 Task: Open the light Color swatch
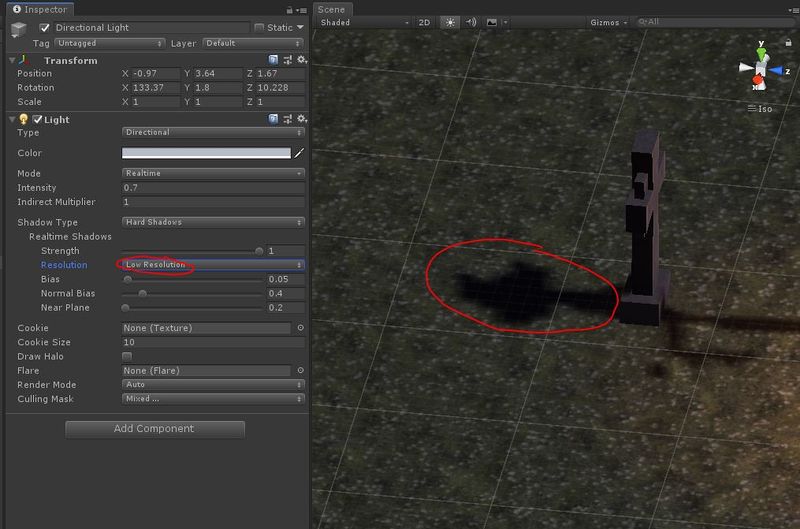pyautogui.click(x=206, y=153)
